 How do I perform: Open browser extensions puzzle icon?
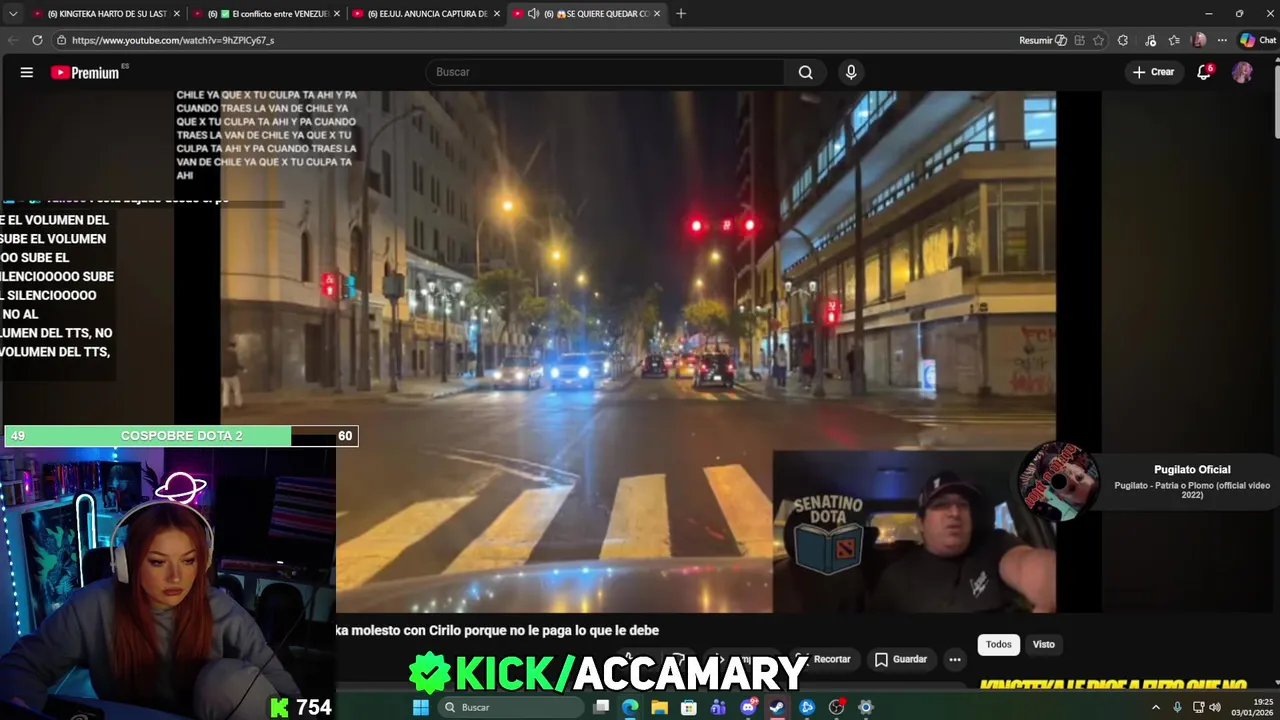tap(1123, 40)
